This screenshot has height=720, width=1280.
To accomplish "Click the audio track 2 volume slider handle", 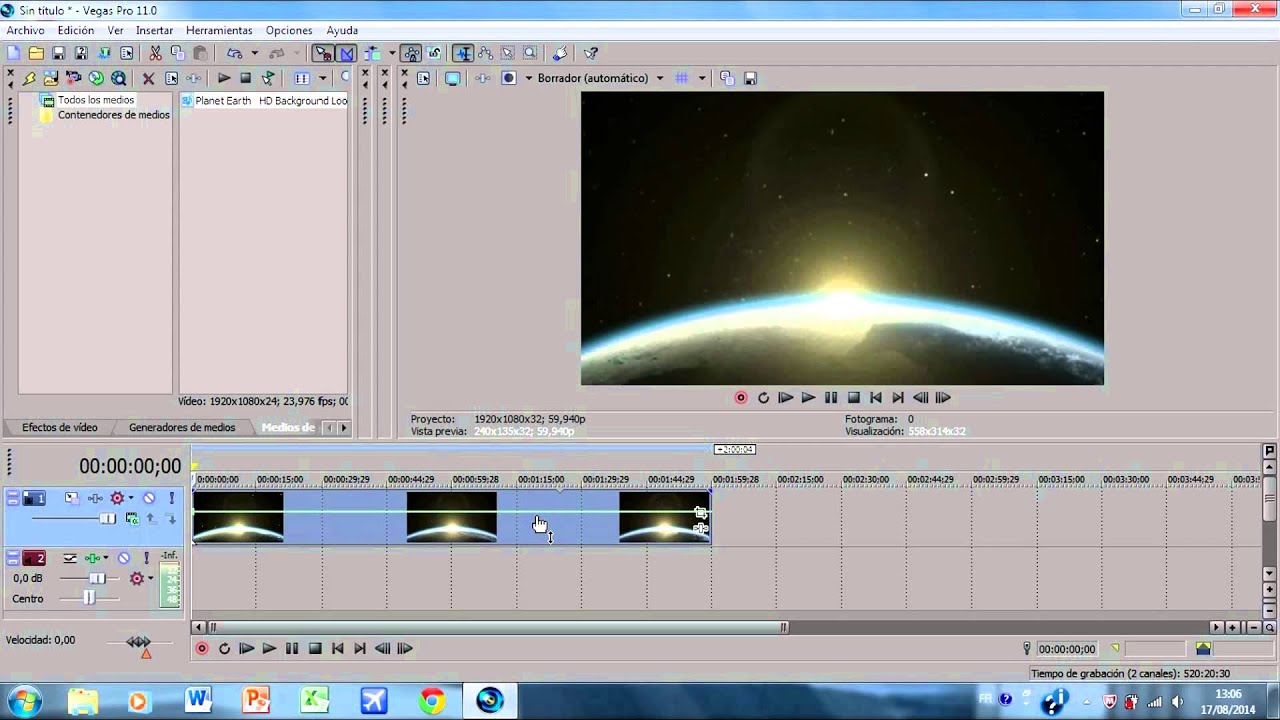I will pyautogui.click(x=97, y=578).
